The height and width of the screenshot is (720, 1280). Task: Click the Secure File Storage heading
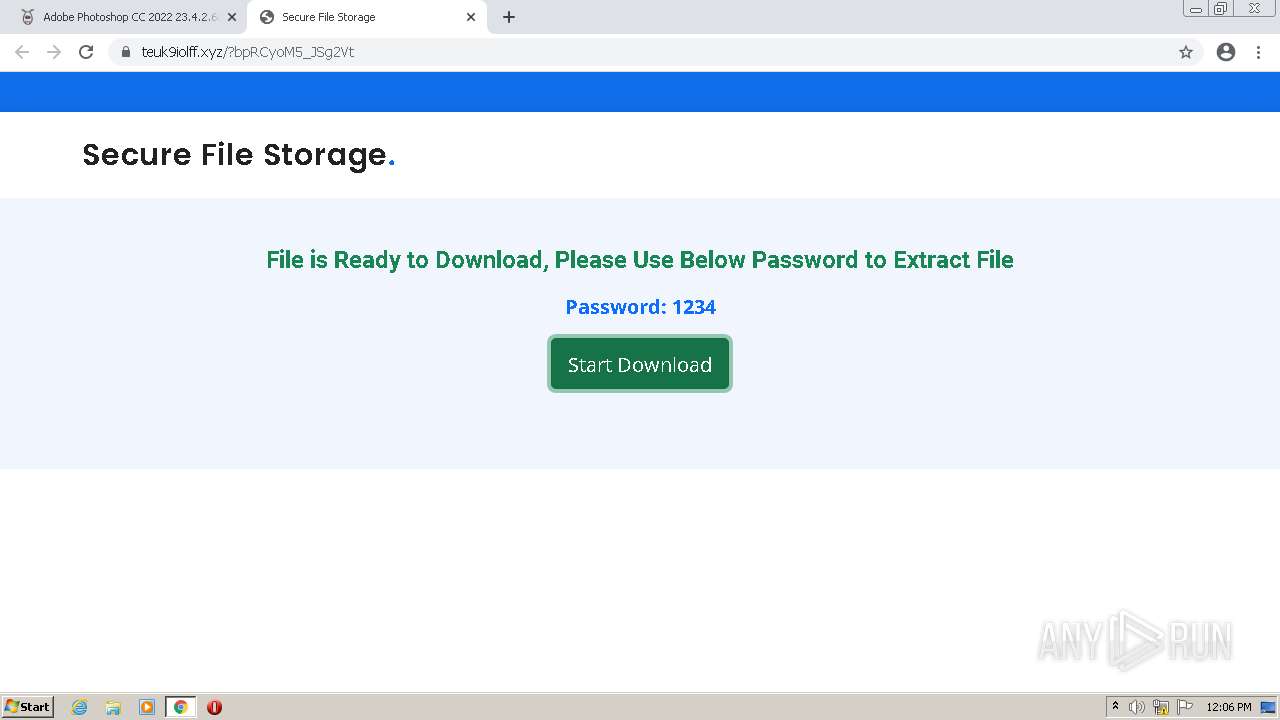[x=239, y=155]
